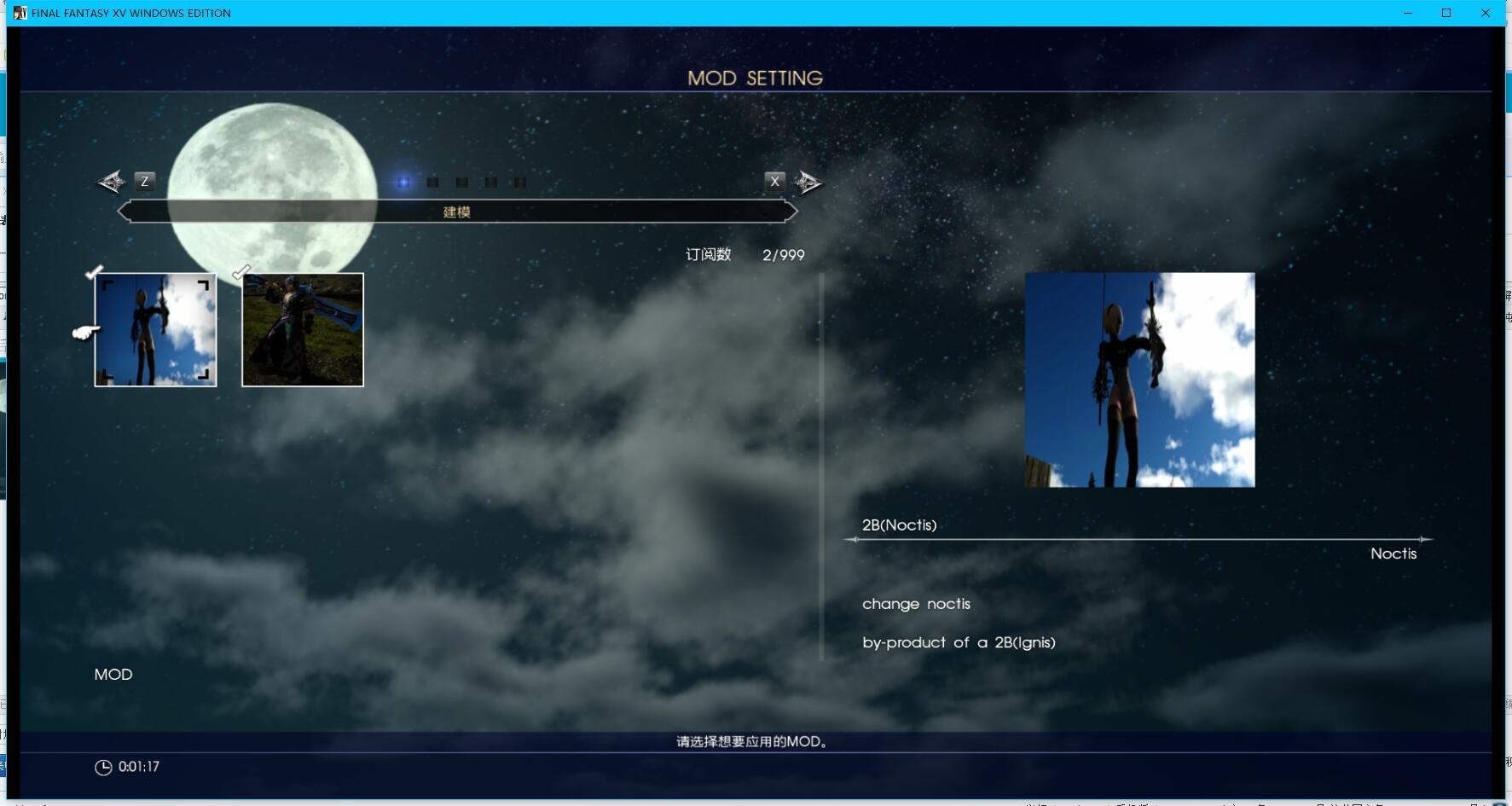
Task: Select the 2B(Noctis) mod thumbnail
Action: coord(155,329)
